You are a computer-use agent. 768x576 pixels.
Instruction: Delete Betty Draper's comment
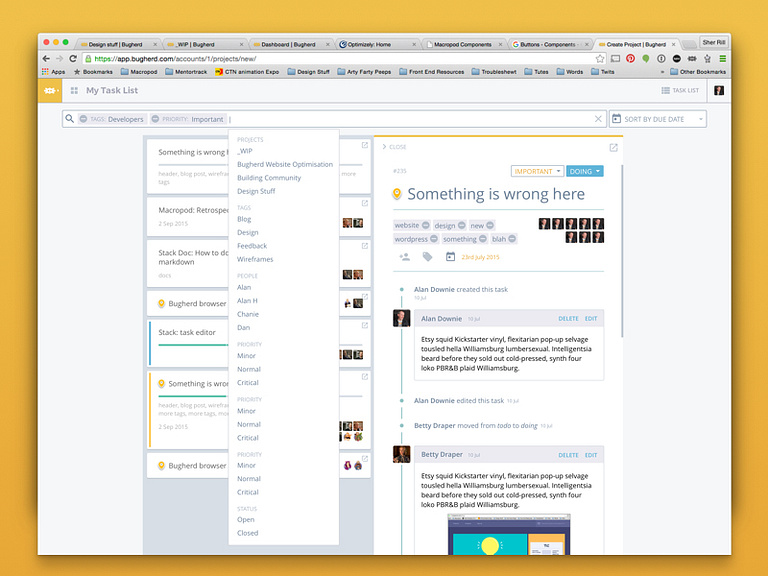[568, 455]
